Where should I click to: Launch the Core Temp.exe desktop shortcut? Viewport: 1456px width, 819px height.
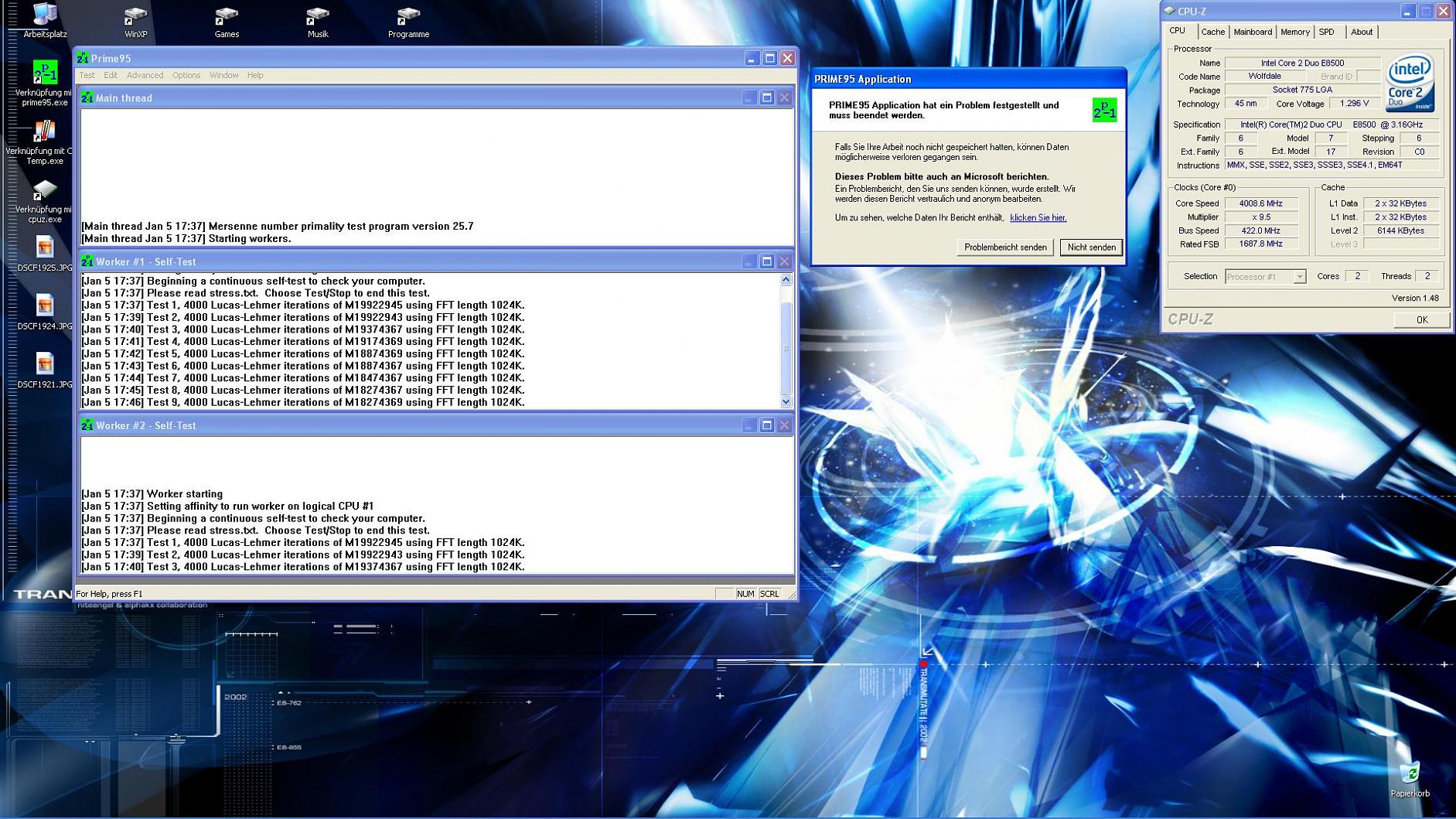point(45,142)
